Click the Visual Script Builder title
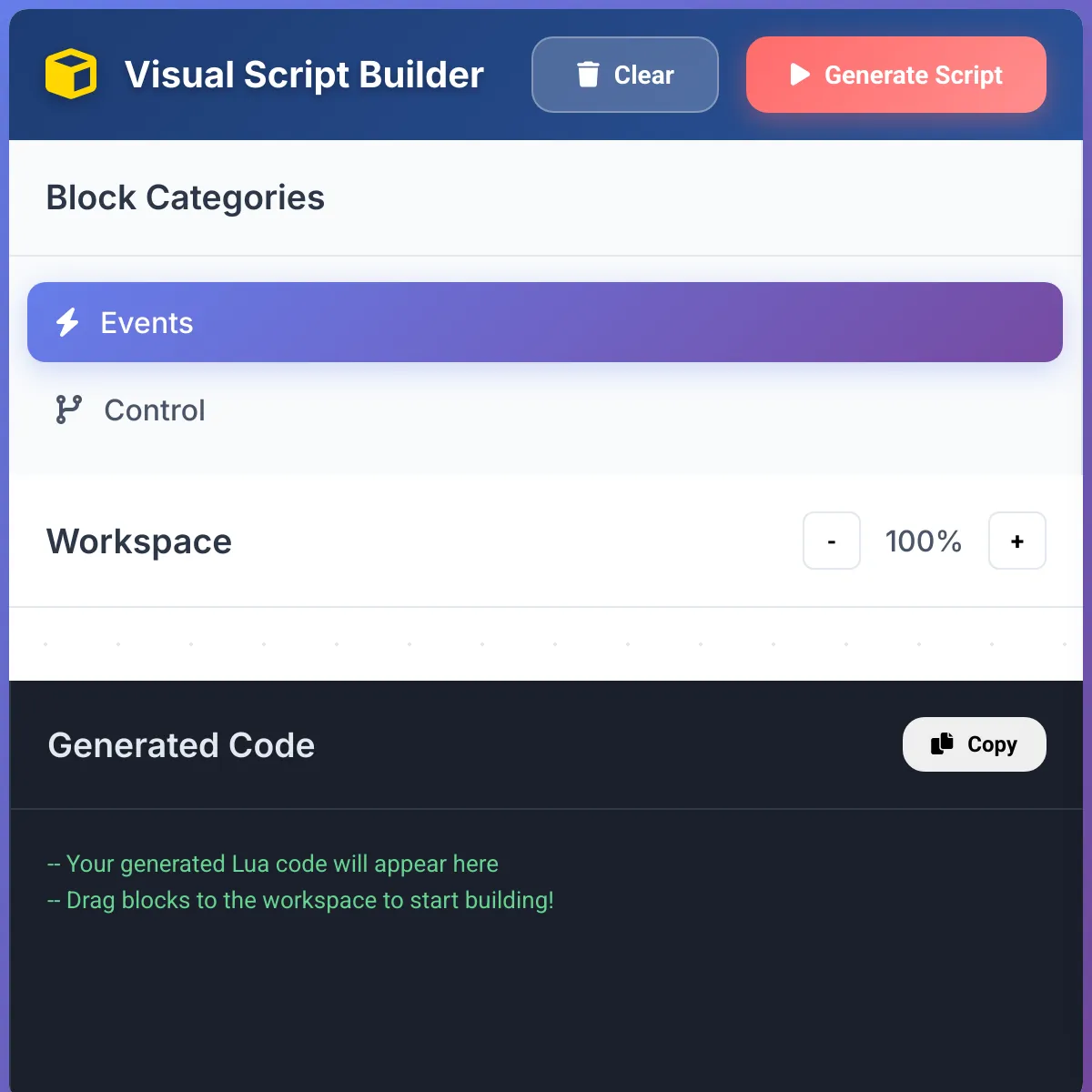Image resolution: width=1092 pixels, height=1092 pixels. (x=304, y=75)
